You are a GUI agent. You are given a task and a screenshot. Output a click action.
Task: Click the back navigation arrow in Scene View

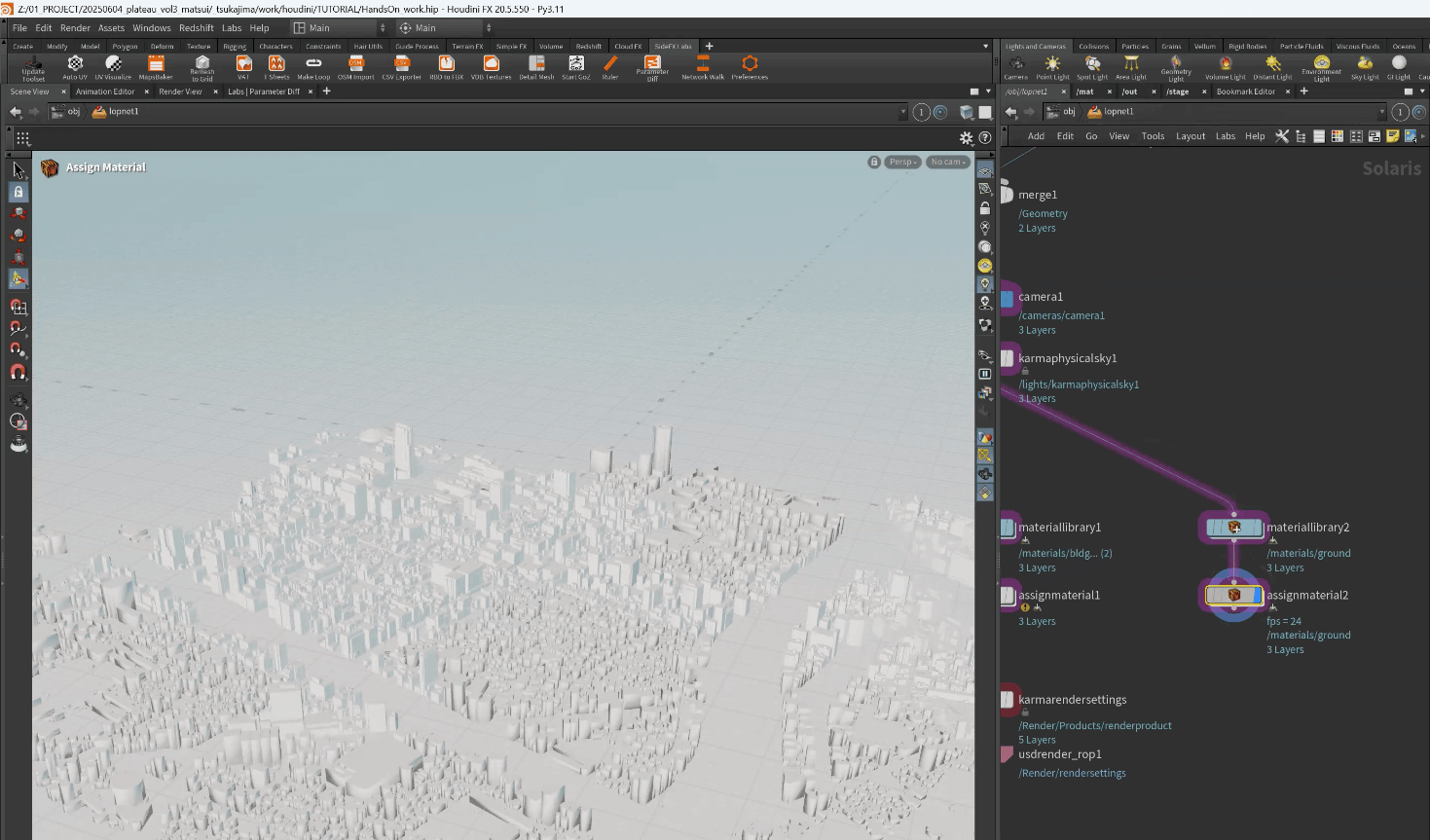16,112
